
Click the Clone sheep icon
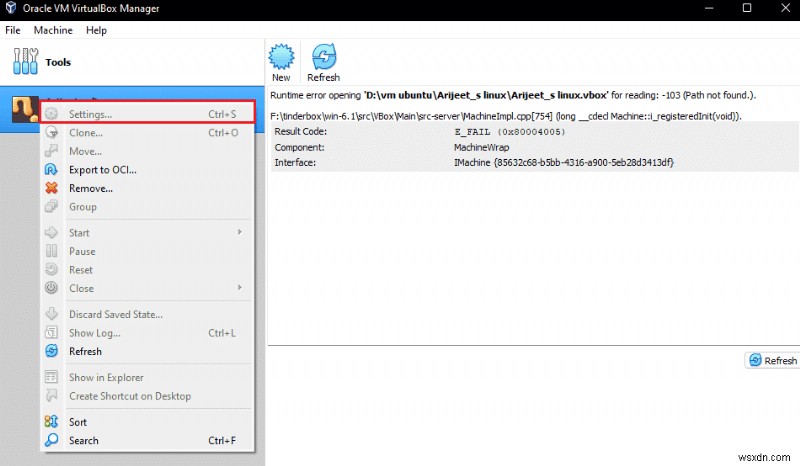(51, 133)
